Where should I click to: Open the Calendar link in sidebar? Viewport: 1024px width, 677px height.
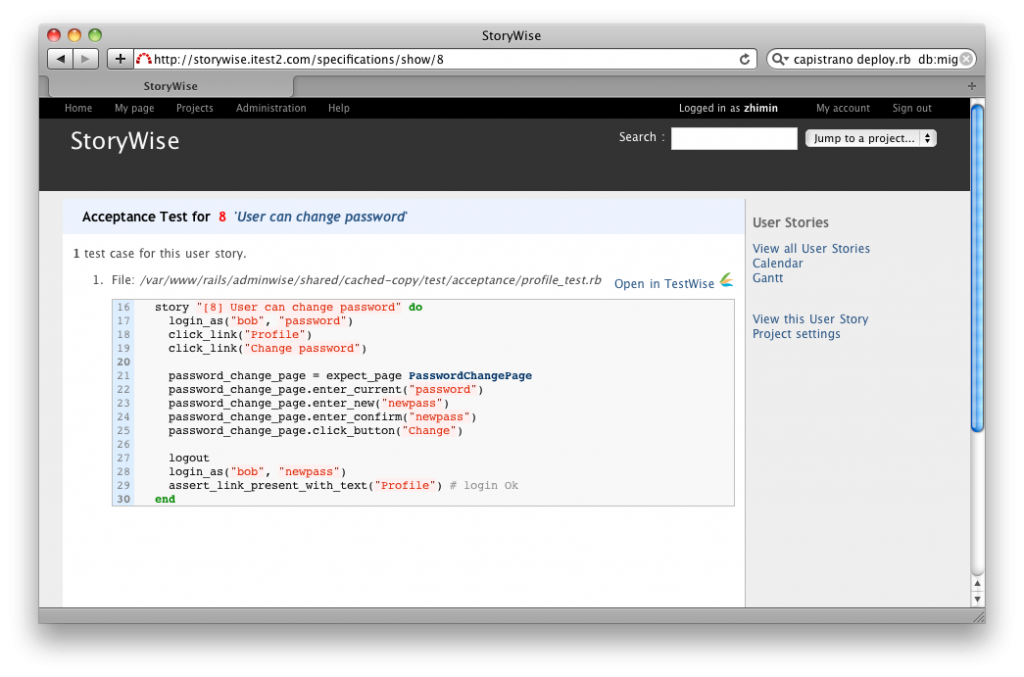tap(778, 263)
